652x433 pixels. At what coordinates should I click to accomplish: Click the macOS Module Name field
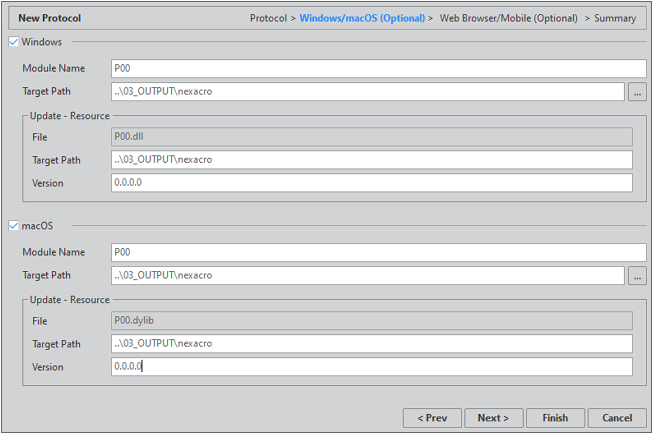tap(378, 252)
